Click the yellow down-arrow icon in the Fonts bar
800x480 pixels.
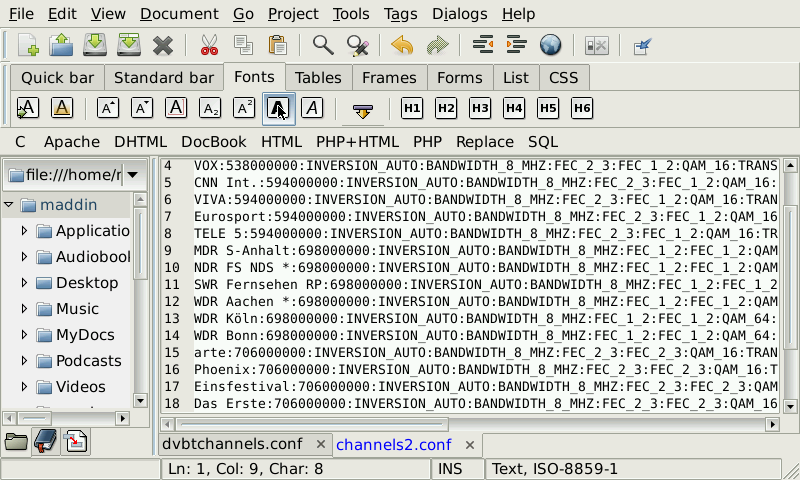(363, 110)
